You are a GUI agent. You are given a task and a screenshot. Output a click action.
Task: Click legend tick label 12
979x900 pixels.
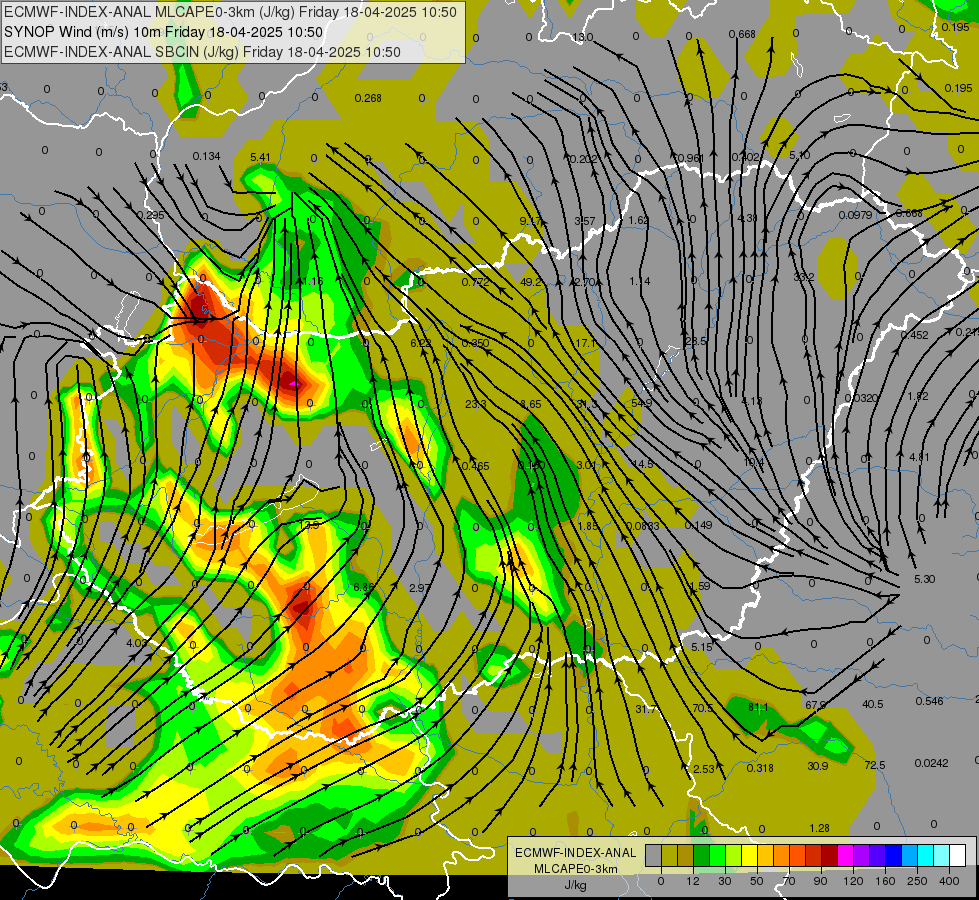coord(692,881)
